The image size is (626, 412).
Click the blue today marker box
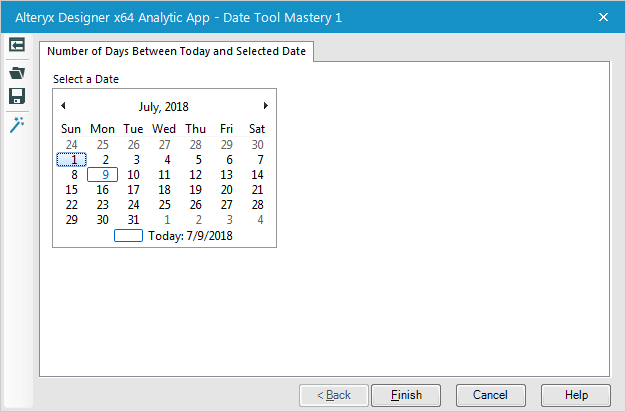[x=129, y=236]
